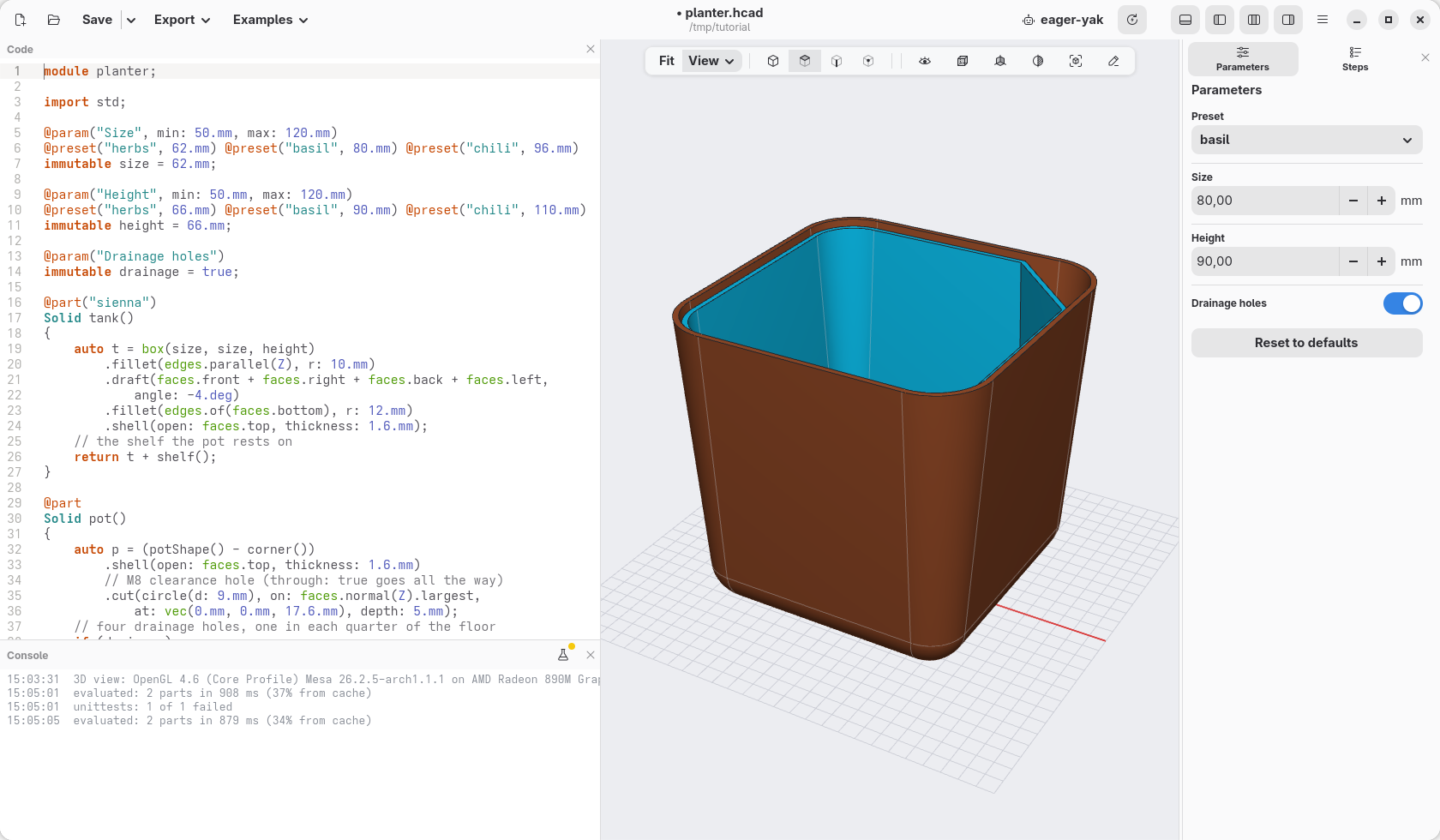Image resolution: width=1440 pixels, height=840 pixels.
Task: Open the Preset dropdown showing basil
Action: (1306, 140)
